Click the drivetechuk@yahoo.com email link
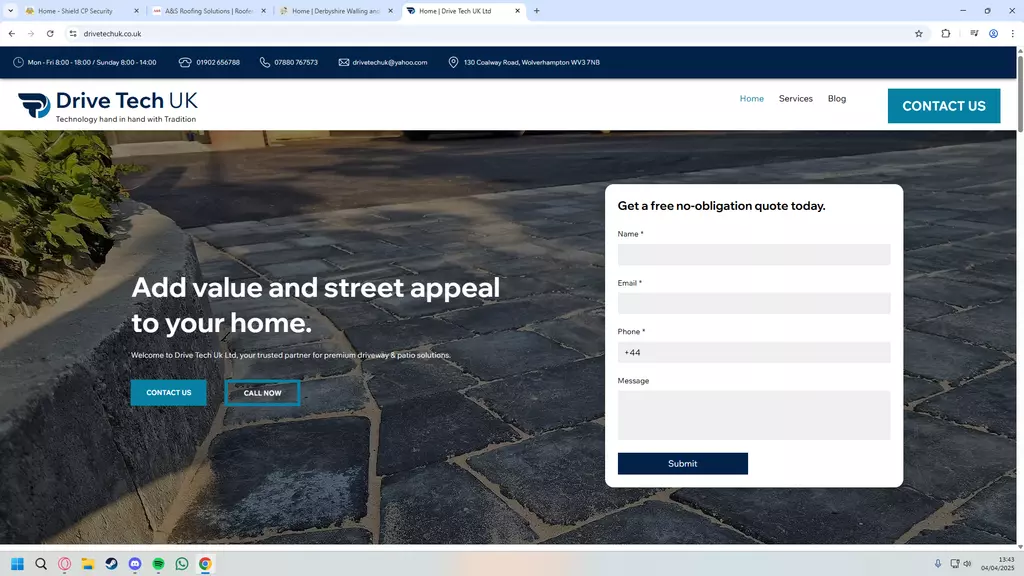Screen dimensions: 1024x576 [390, 63]
